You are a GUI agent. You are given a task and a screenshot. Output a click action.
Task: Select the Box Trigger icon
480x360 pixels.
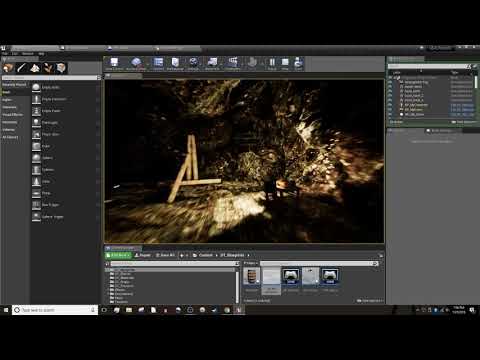point(36,205)
